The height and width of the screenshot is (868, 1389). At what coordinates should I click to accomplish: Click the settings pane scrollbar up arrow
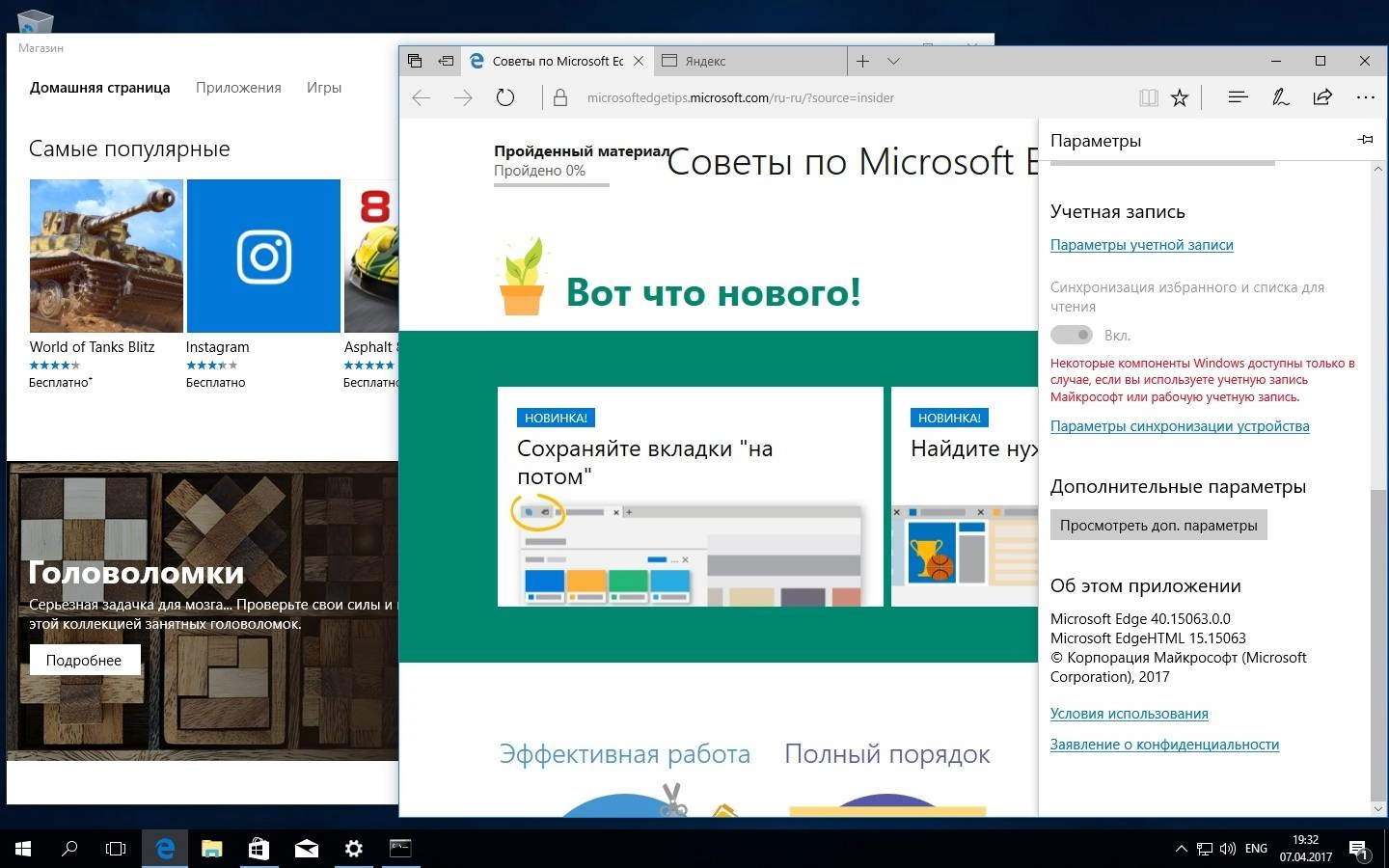click(1377, 169)
